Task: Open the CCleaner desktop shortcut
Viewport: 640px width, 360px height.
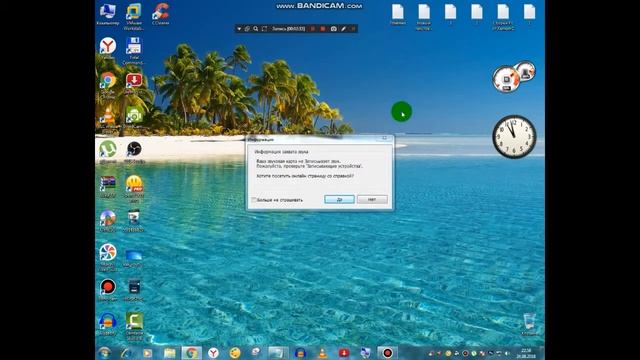Action: pyautogui.click(x=160, y=14)
